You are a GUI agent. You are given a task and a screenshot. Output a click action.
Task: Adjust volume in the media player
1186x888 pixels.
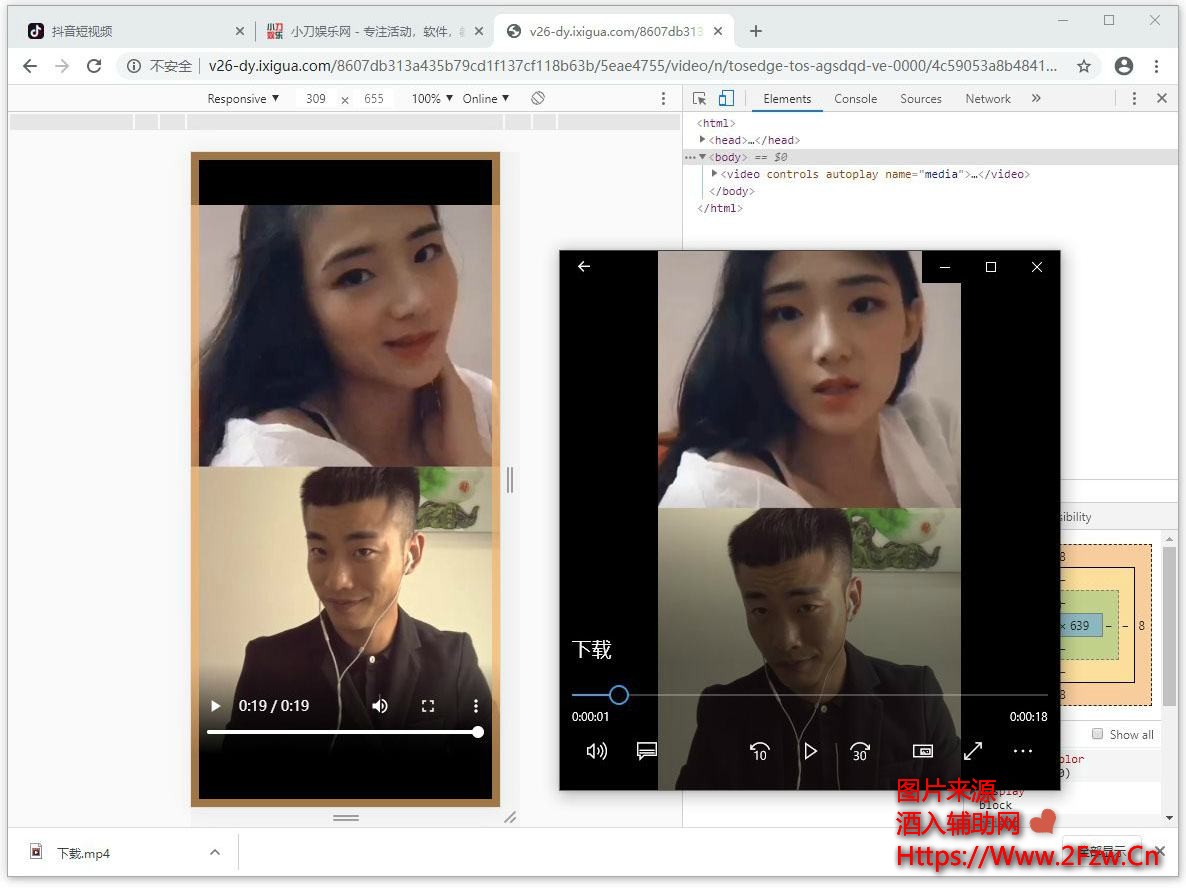pos(597,751)
